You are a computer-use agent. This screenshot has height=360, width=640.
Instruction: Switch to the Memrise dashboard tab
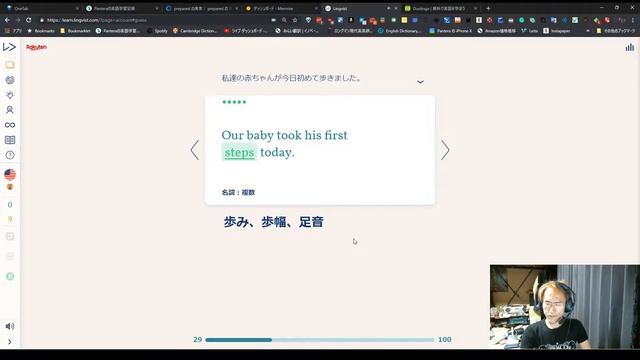[282, 8]
